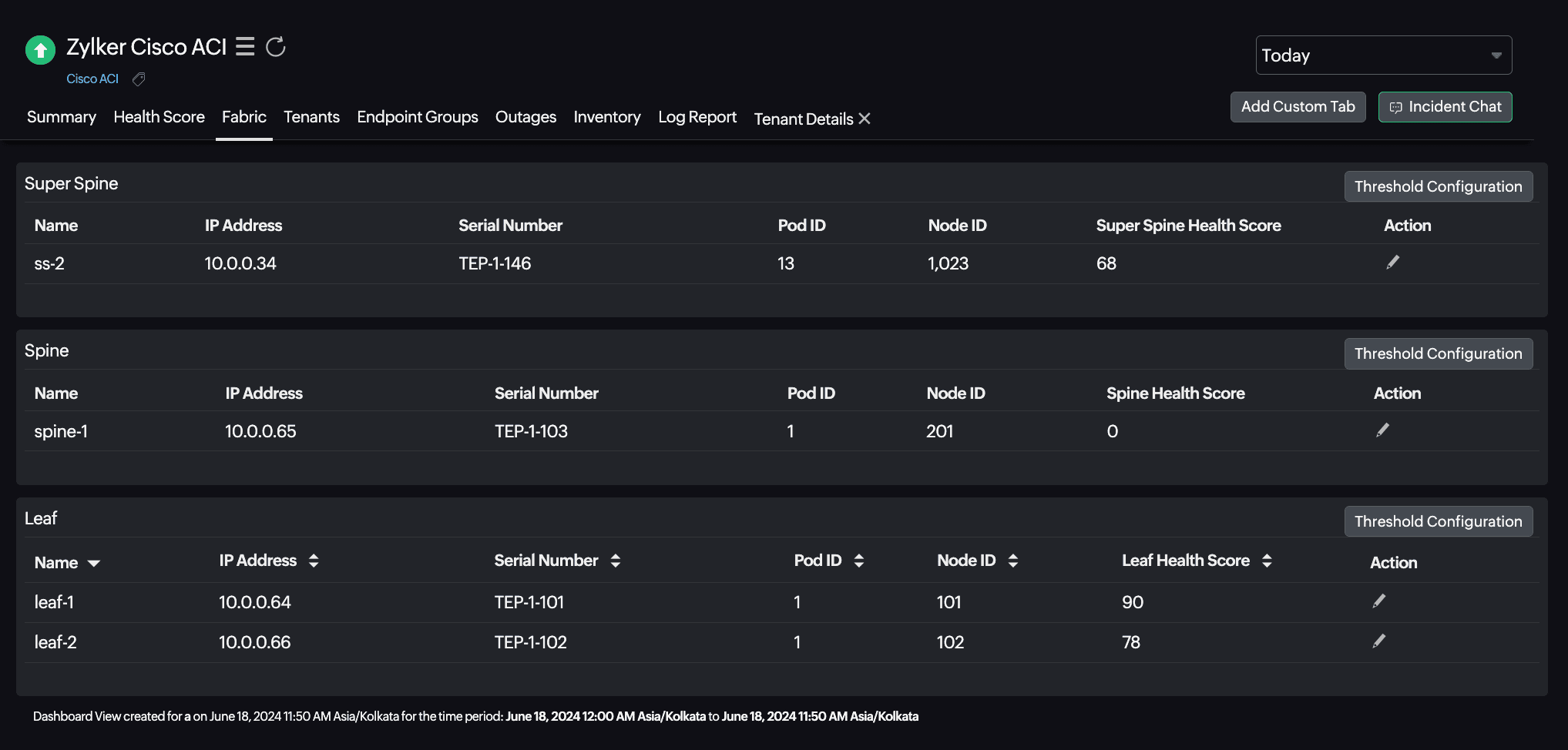Edit the leaf-1 row with pencil icon
The width and height of the screenshot is (1568, 750).
(x=1378, y=601)
